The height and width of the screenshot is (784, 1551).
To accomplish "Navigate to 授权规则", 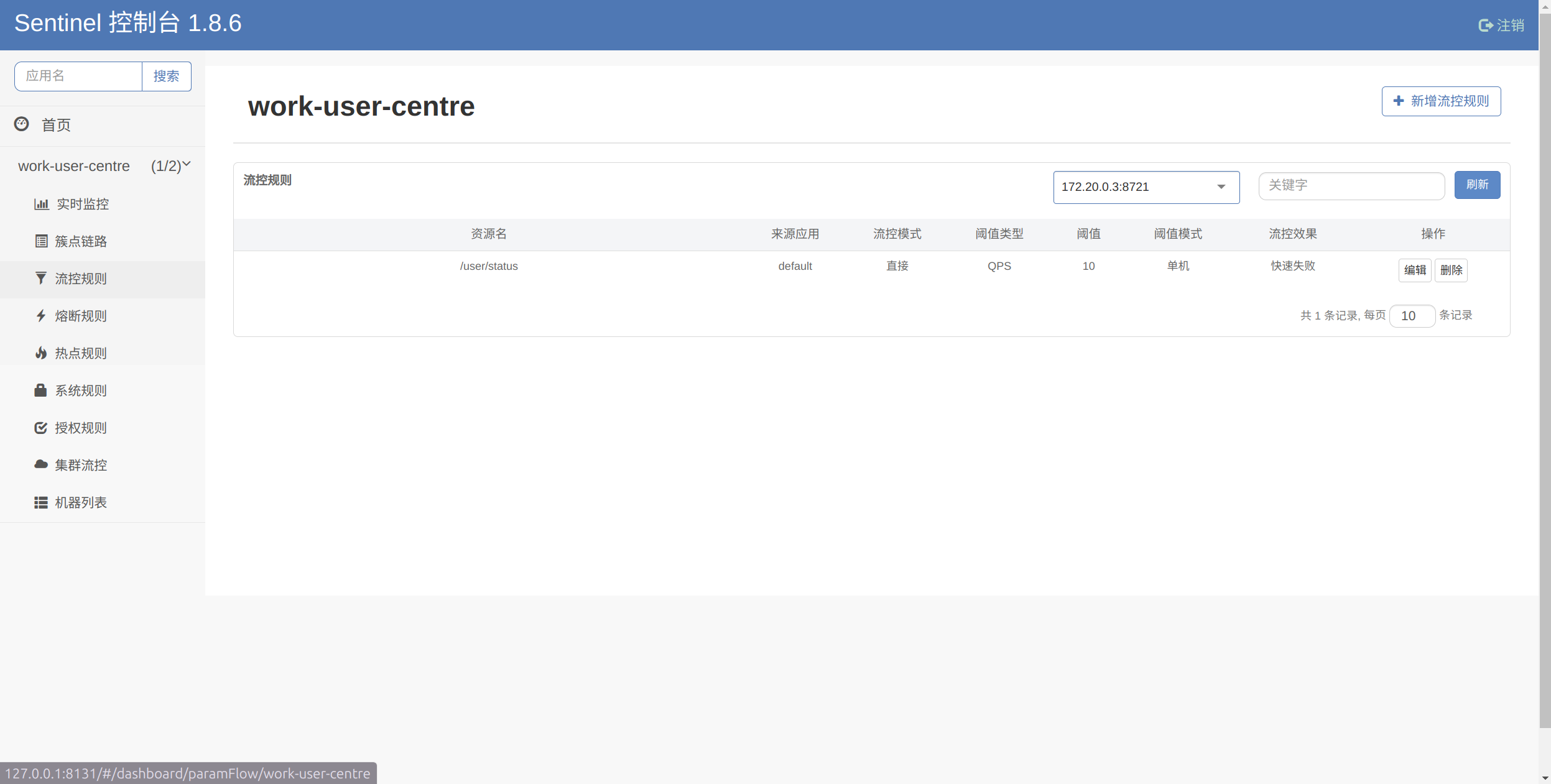I will (81, 428).
